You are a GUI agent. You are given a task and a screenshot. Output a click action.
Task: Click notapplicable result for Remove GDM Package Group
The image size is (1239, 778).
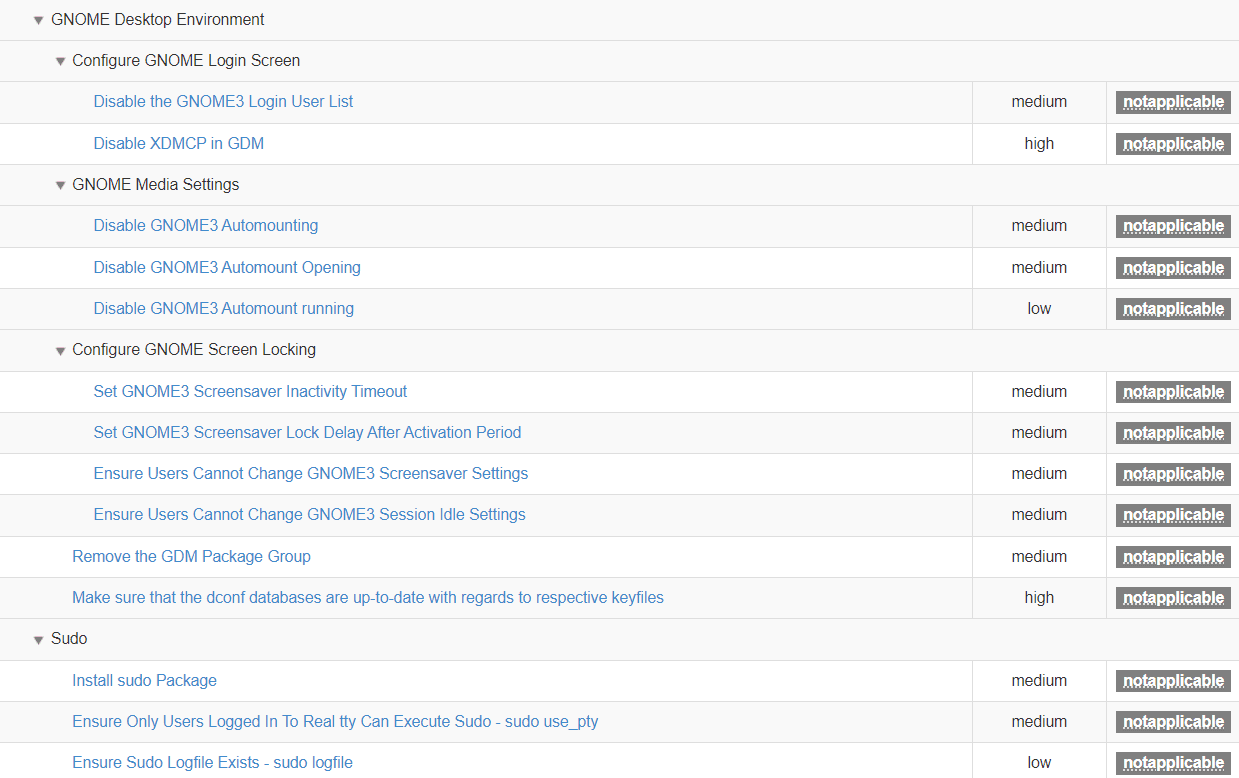(x=1173, y=557)
